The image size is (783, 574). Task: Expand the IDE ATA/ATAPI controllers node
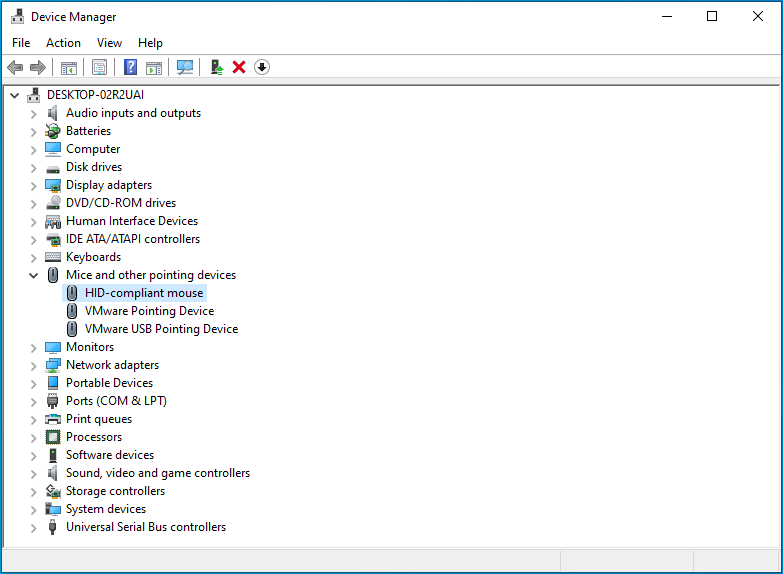[x=33, y=240]
